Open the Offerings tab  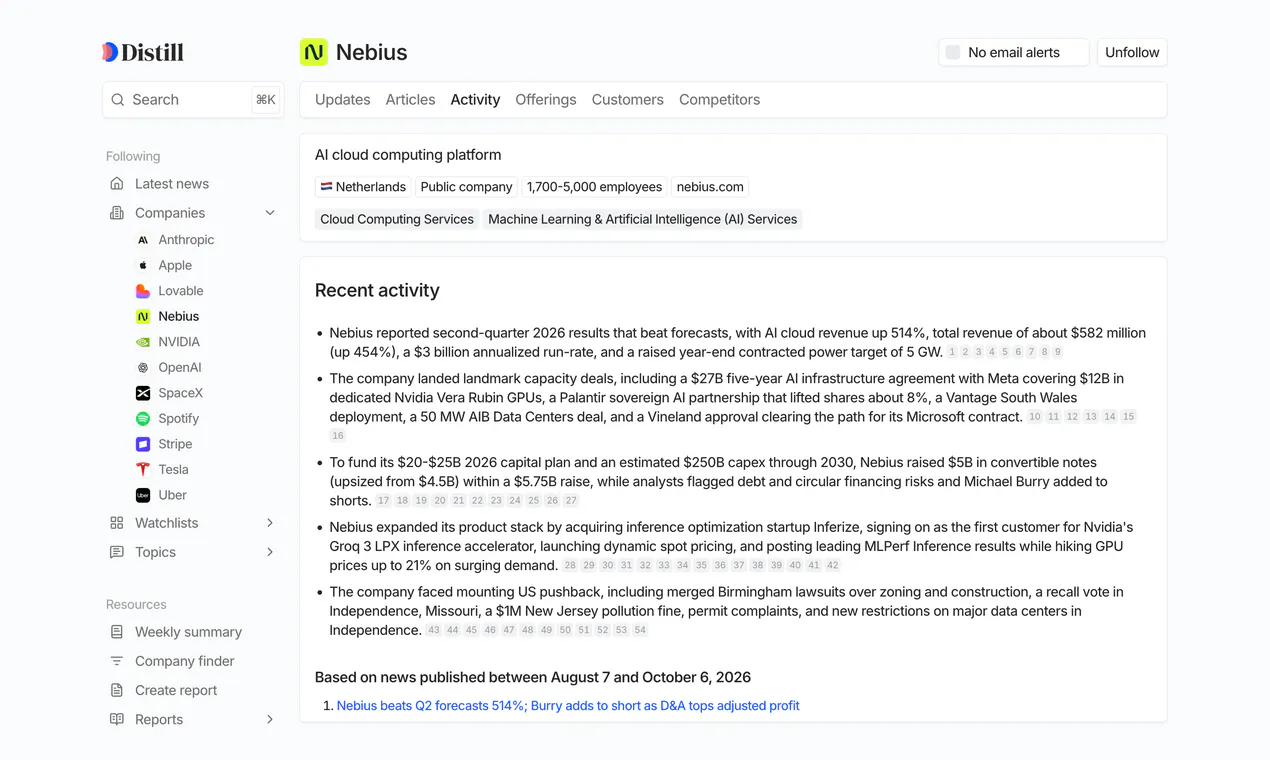click(x=546, y=100)
